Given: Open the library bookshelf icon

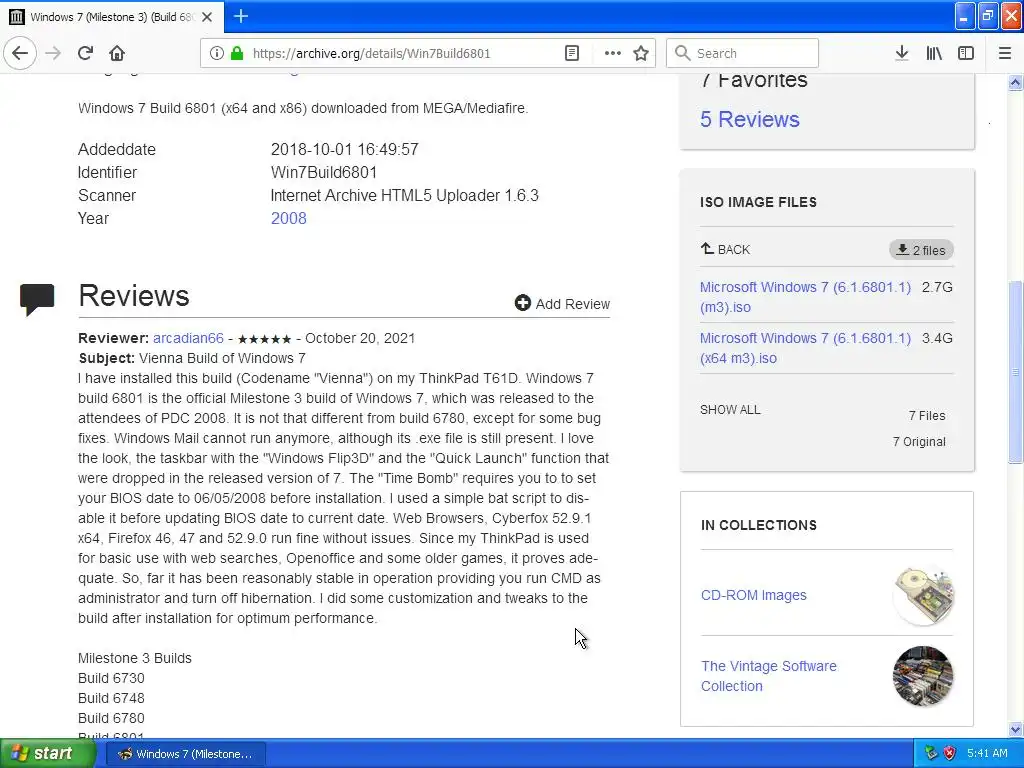Looking at the screenshot, I should pos(934,53).
